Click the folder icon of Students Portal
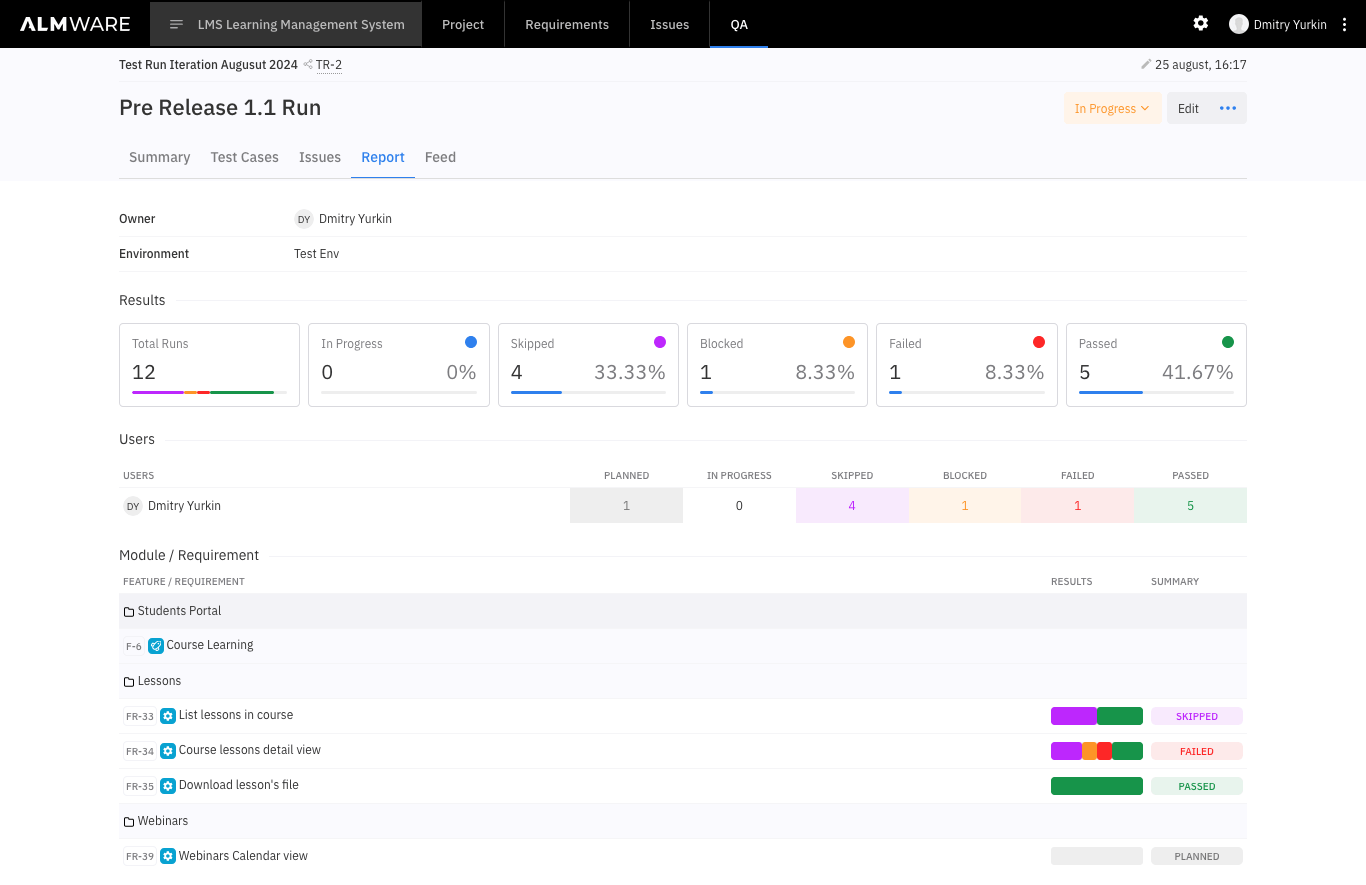Viewport: 1366px width, 885px height. tap(129, 611)
